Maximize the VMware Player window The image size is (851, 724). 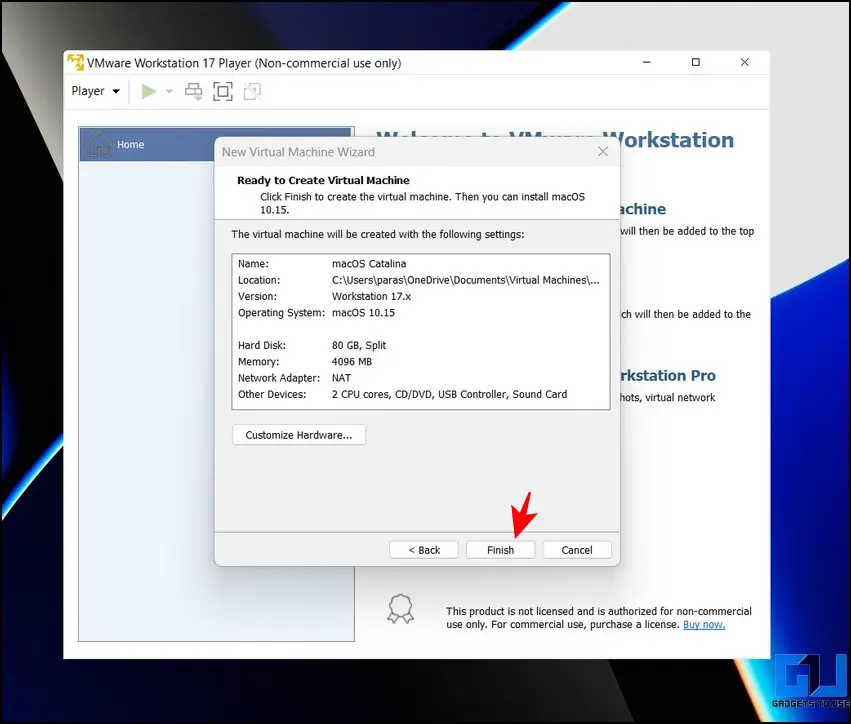pyautogui.click(x=696, y=63)
